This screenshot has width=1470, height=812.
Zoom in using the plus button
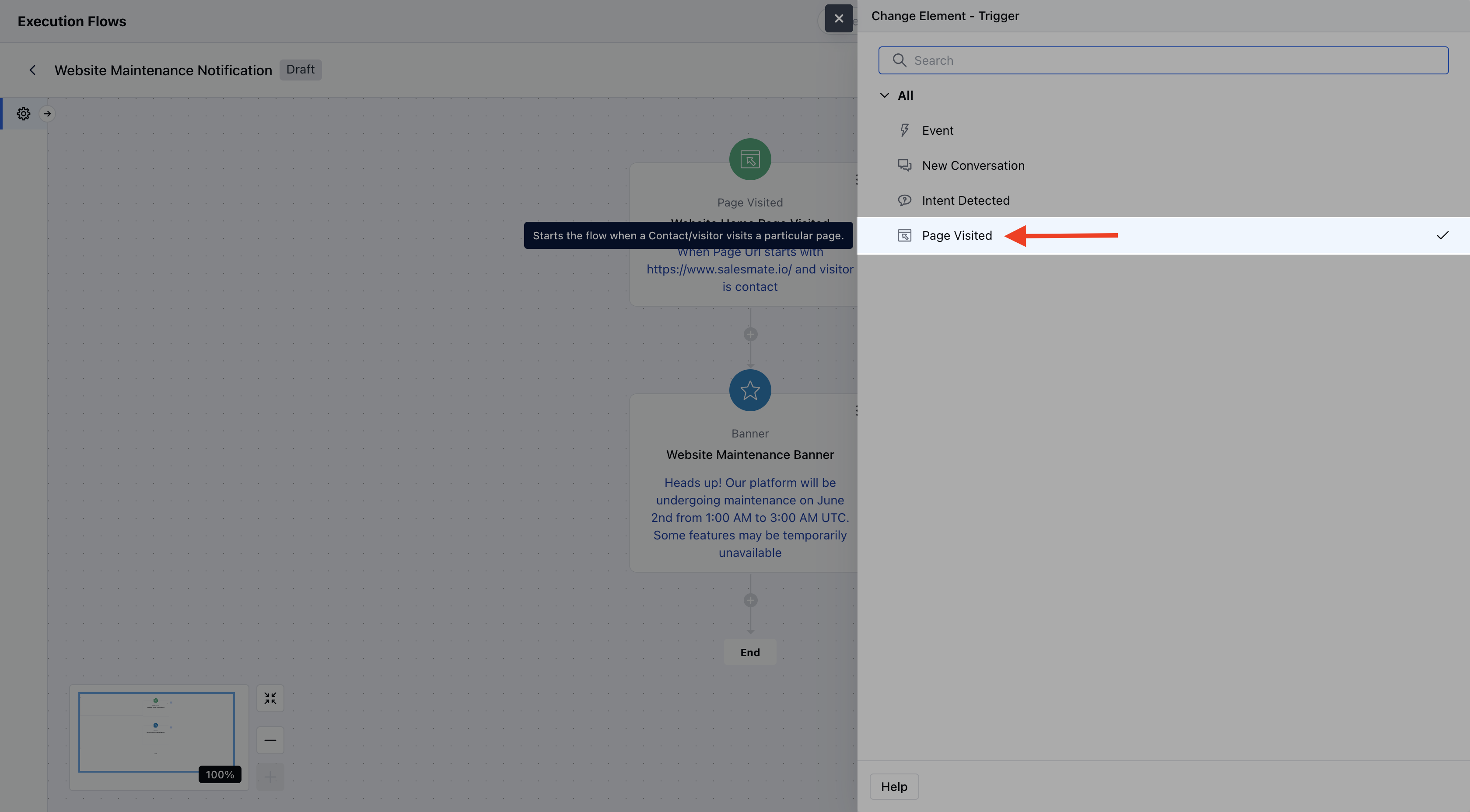(x=270, y=777)
